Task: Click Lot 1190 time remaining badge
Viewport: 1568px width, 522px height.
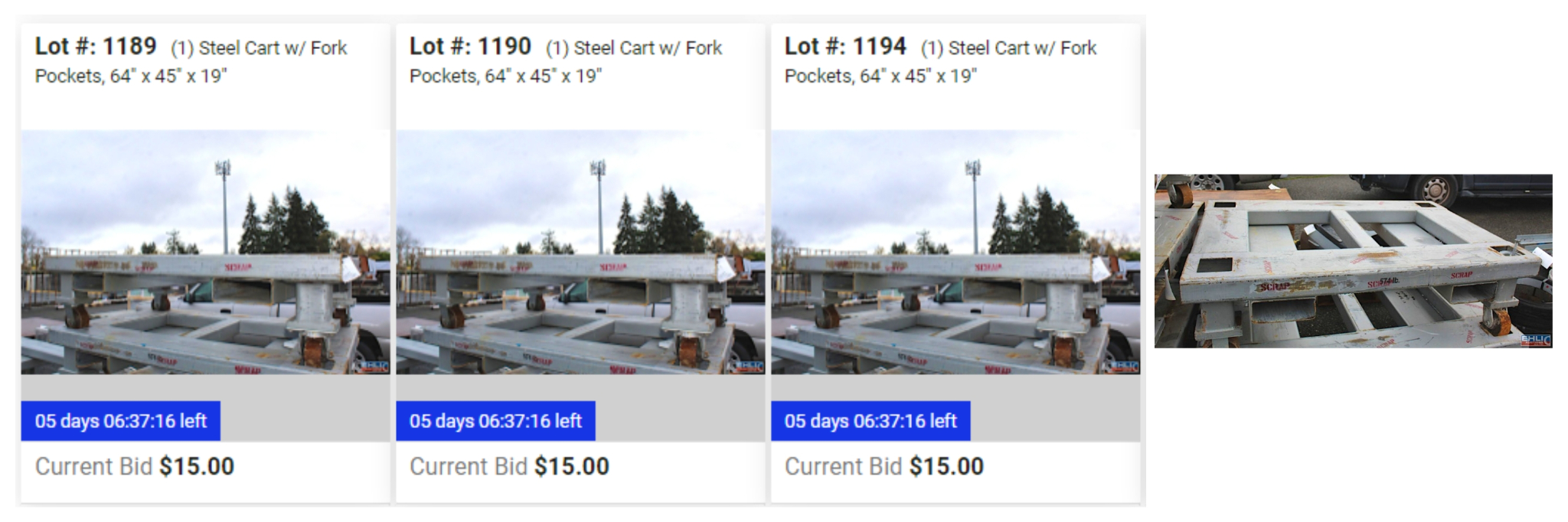Action: 495,421
